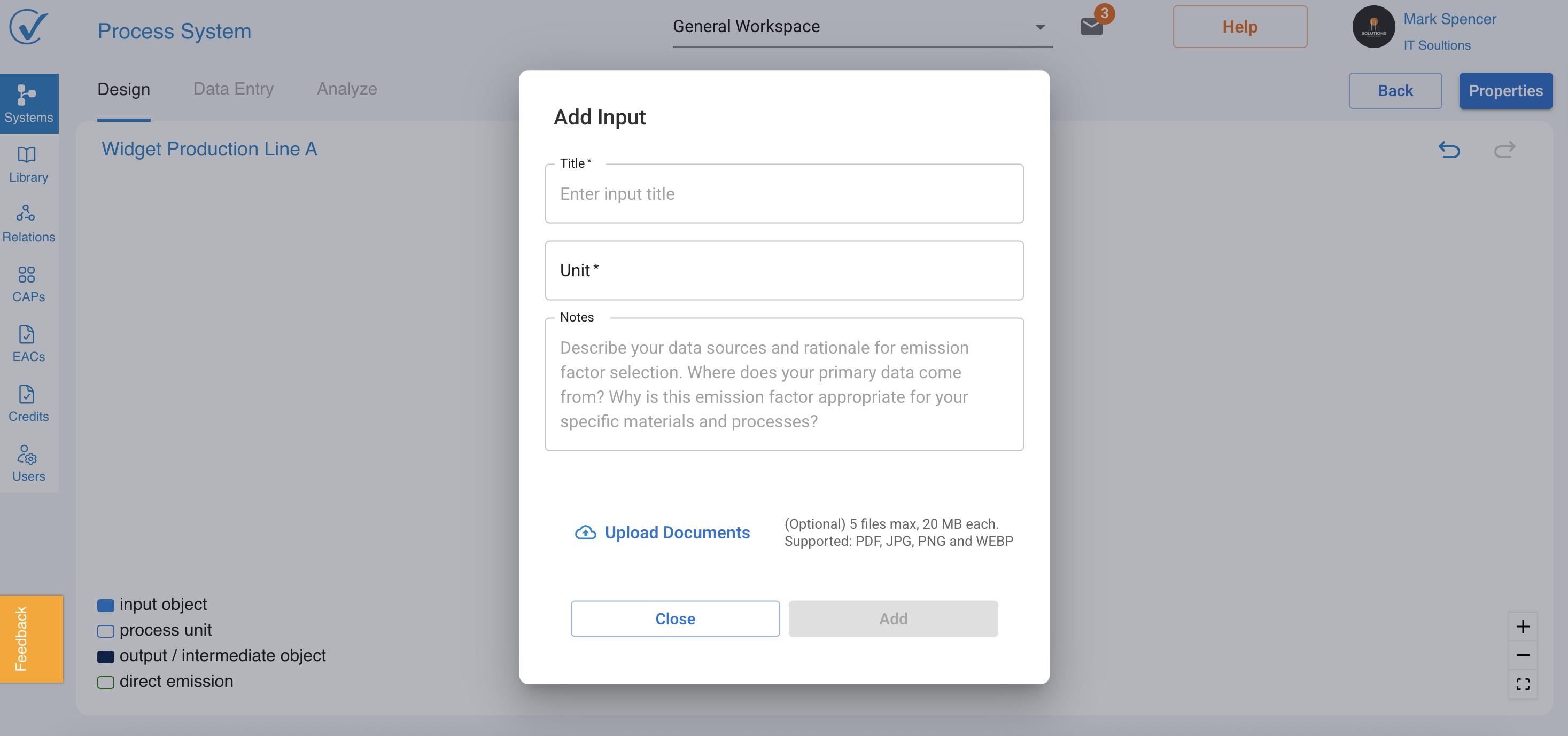Viewport: 1568px width, 736px height.
Task: Click the Close button in dialog
Action: (675, 618)
